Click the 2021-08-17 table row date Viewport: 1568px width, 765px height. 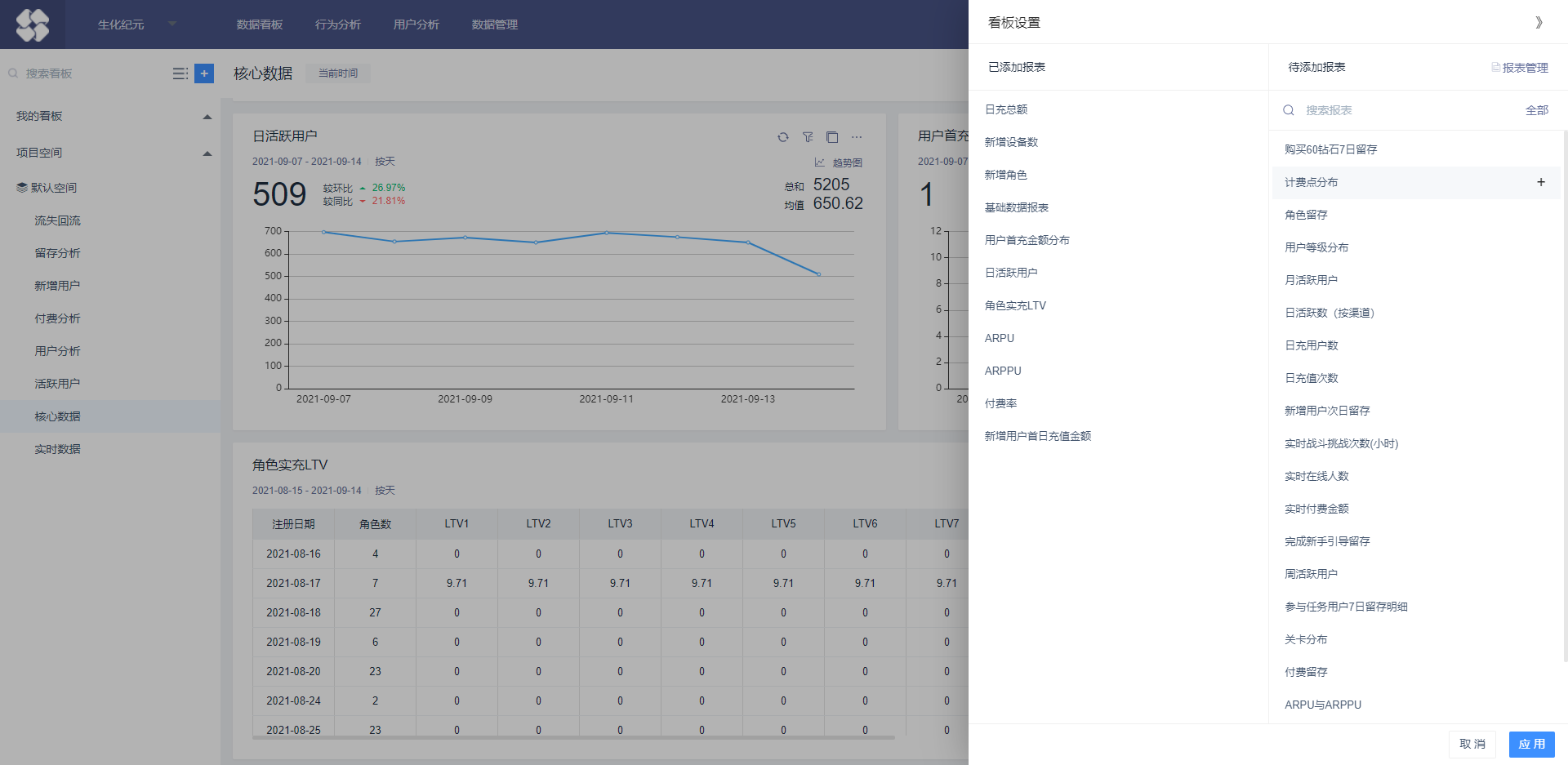293,583
